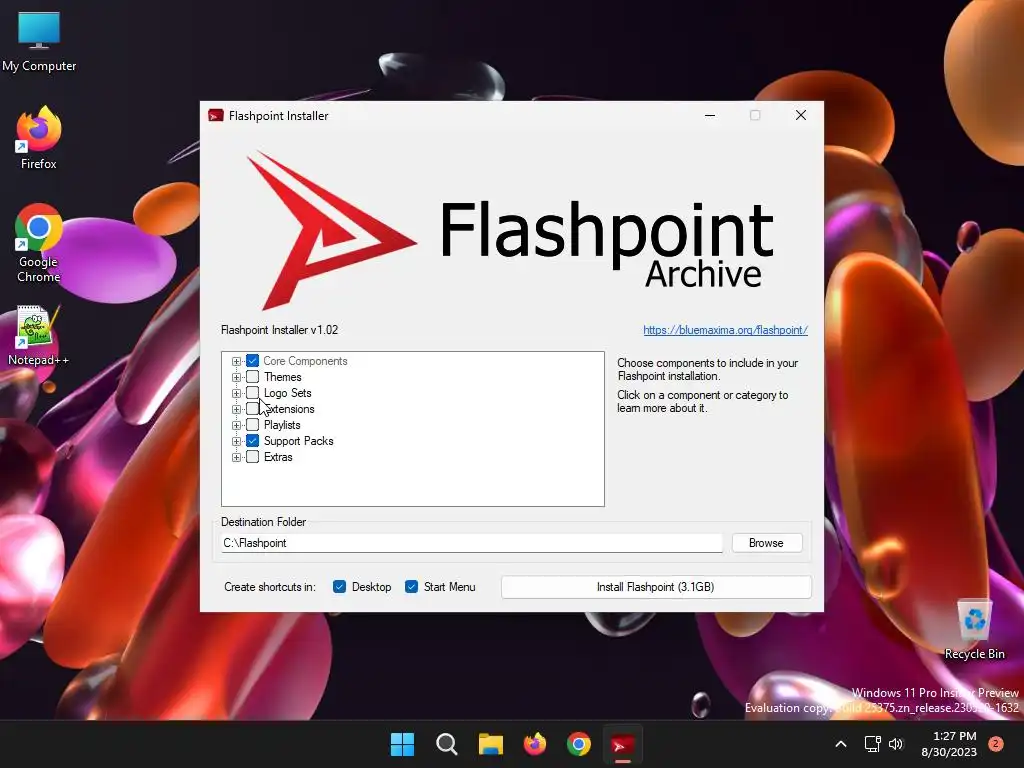This screenshot has width=1024, height=768.
Task: Launch Firefox from the taskbar
Action: coord(535,744)
